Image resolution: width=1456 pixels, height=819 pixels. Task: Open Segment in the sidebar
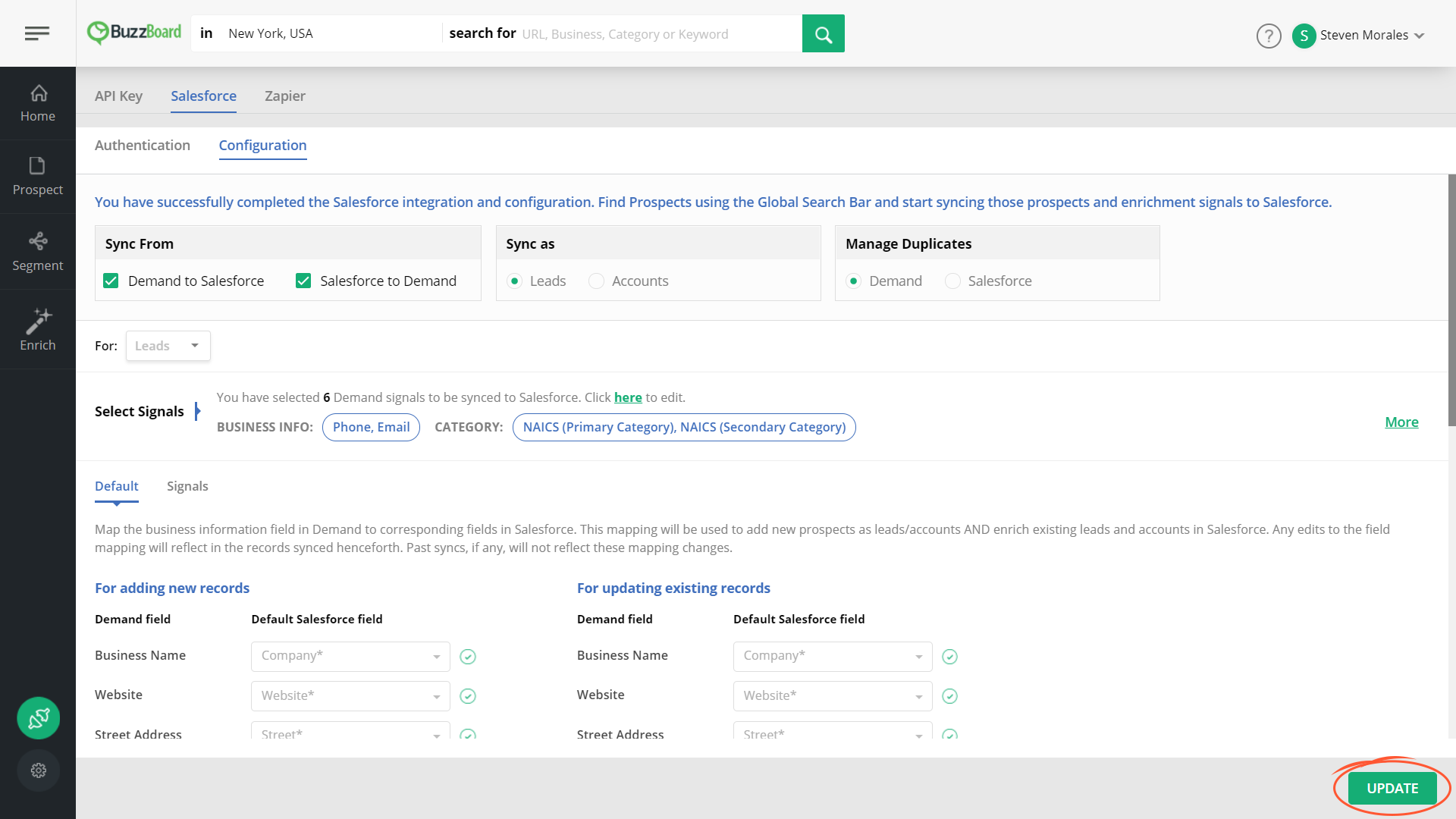[x=38, y=252]
